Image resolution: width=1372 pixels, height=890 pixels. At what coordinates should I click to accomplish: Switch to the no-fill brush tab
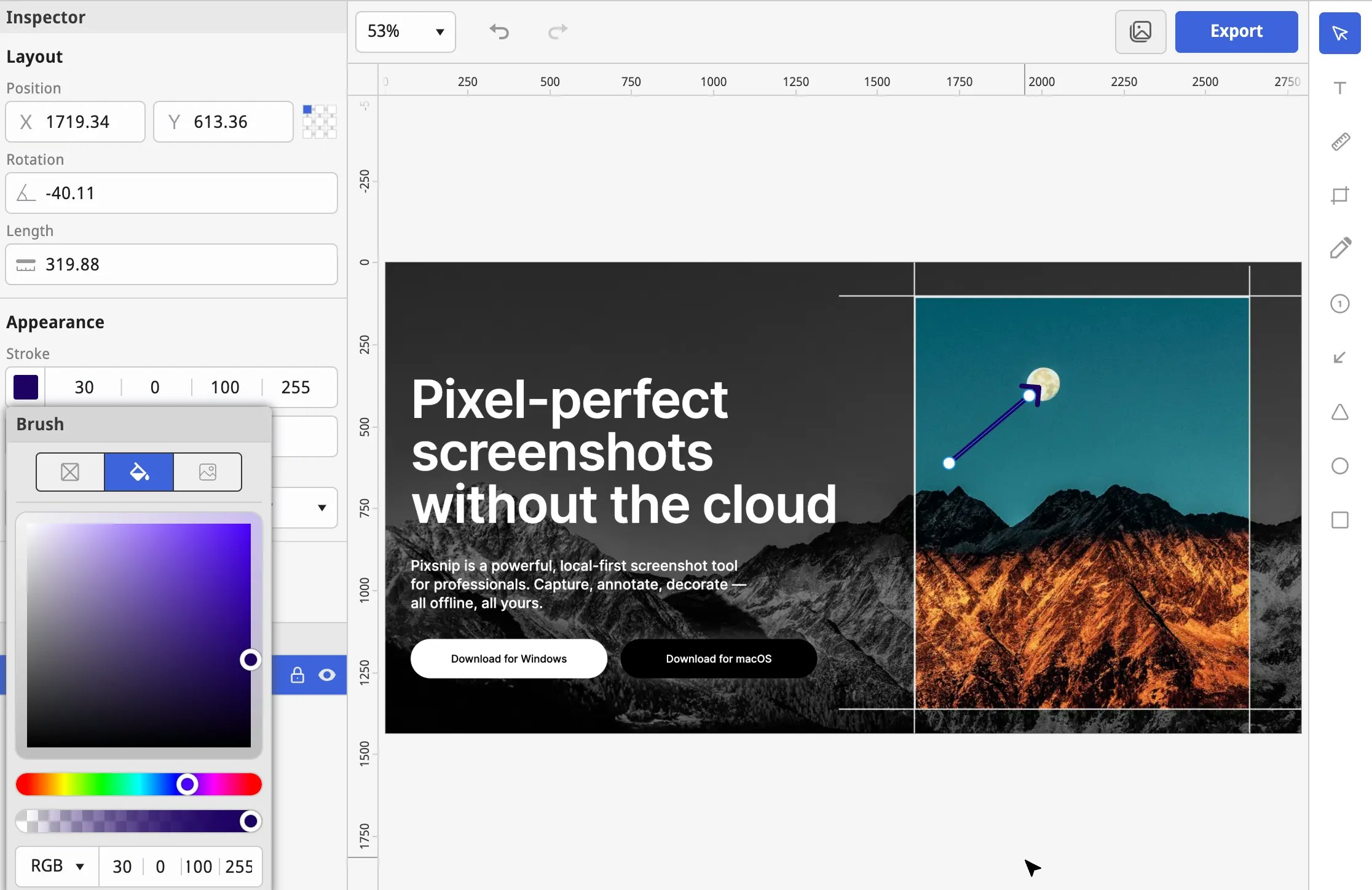[x=70, y=472]
